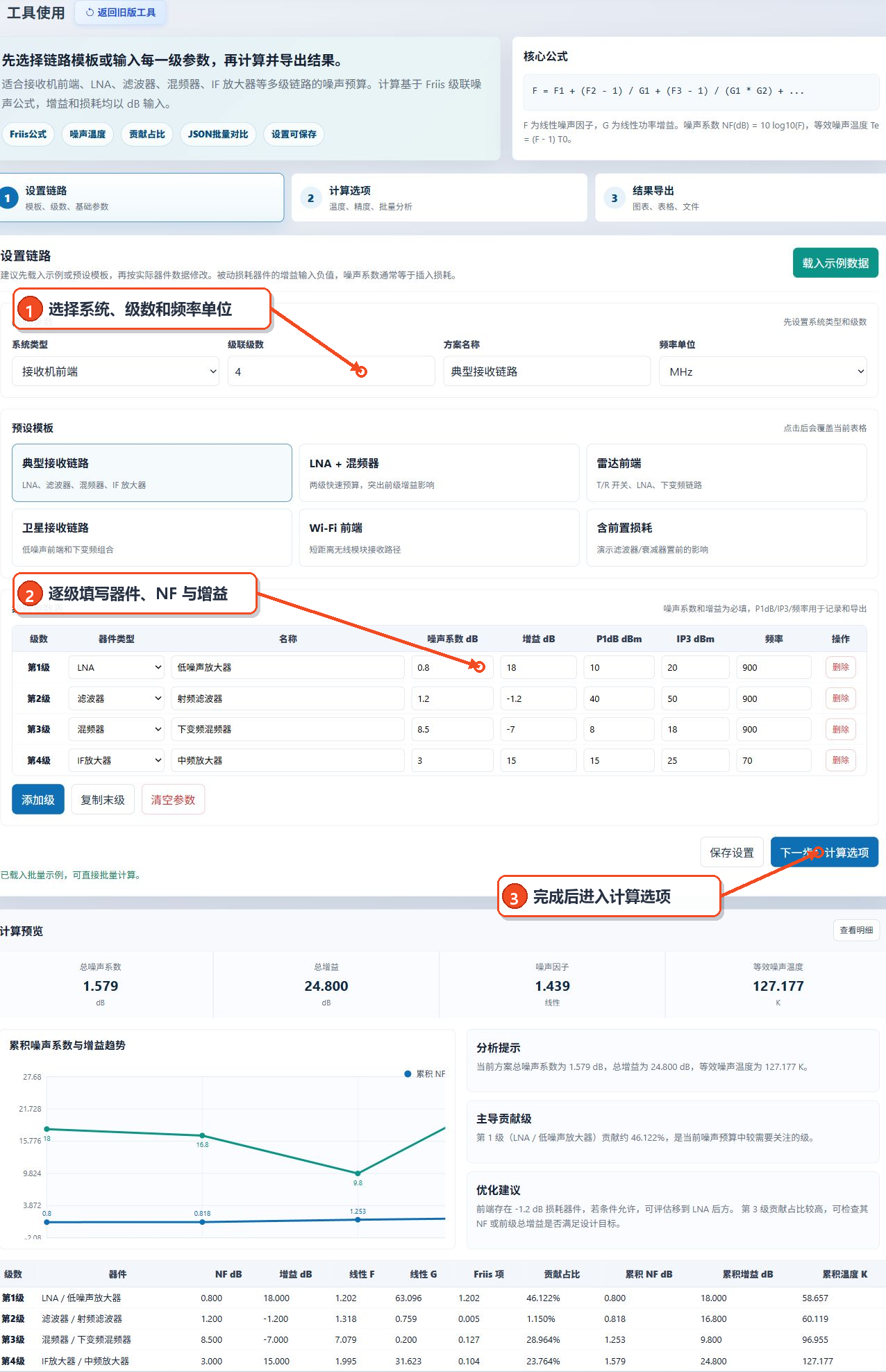This screenshot has width=886, height=1372.
Task: Switch to the result export step tab
Action: coord(740,198)
